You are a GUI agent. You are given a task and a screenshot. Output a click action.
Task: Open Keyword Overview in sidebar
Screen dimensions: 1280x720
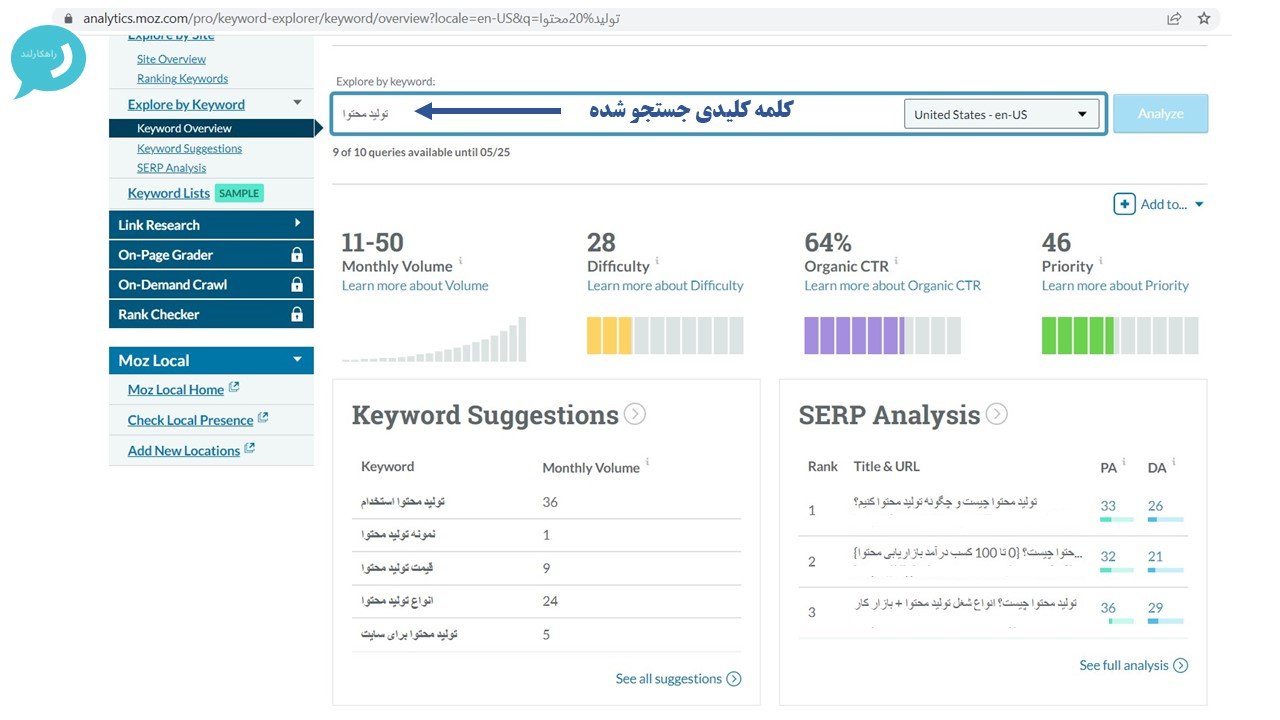(x=184, y=129)
